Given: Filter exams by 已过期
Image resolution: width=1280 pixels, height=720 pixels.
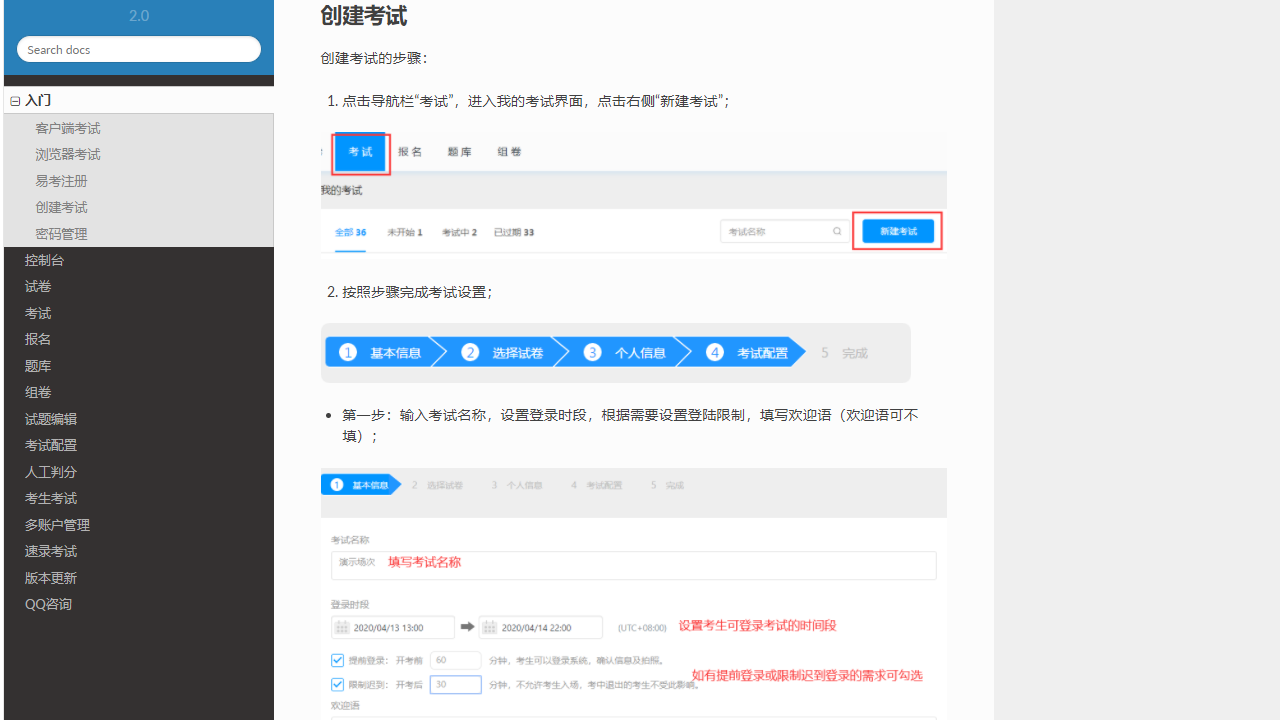Looking at the screenshot, I should (510, 231).
